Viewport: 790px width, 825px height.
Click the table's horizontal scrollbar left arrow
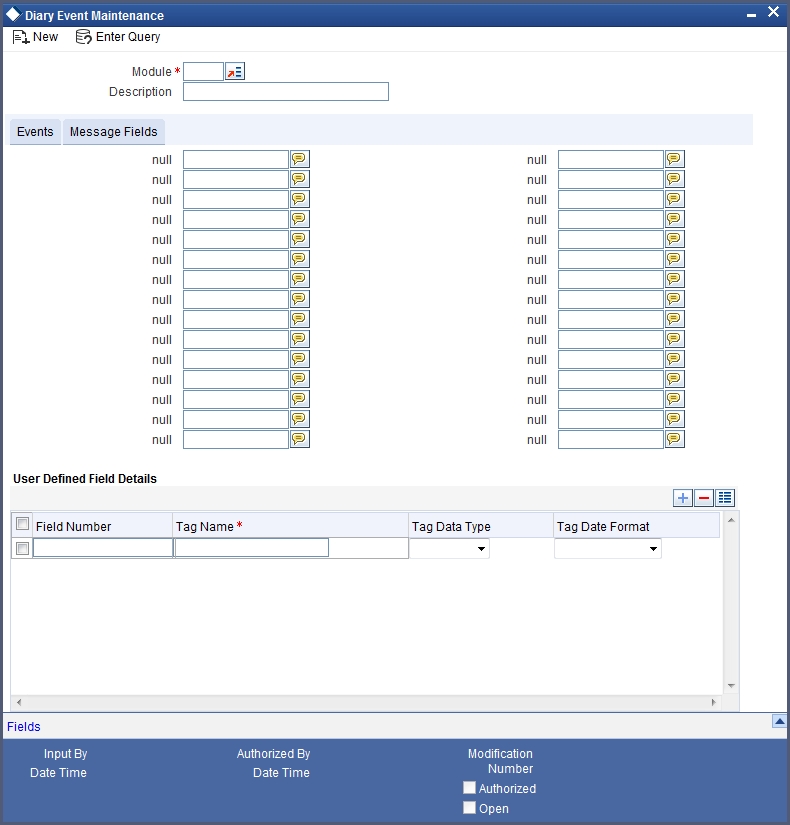(x=19, y=702)
